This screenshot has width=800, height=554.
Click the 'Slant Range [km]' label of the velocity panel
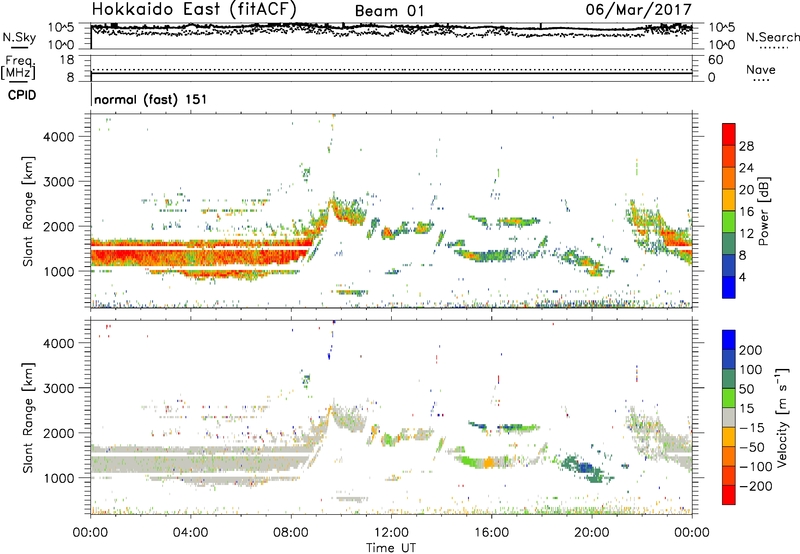tap(28, 417)
